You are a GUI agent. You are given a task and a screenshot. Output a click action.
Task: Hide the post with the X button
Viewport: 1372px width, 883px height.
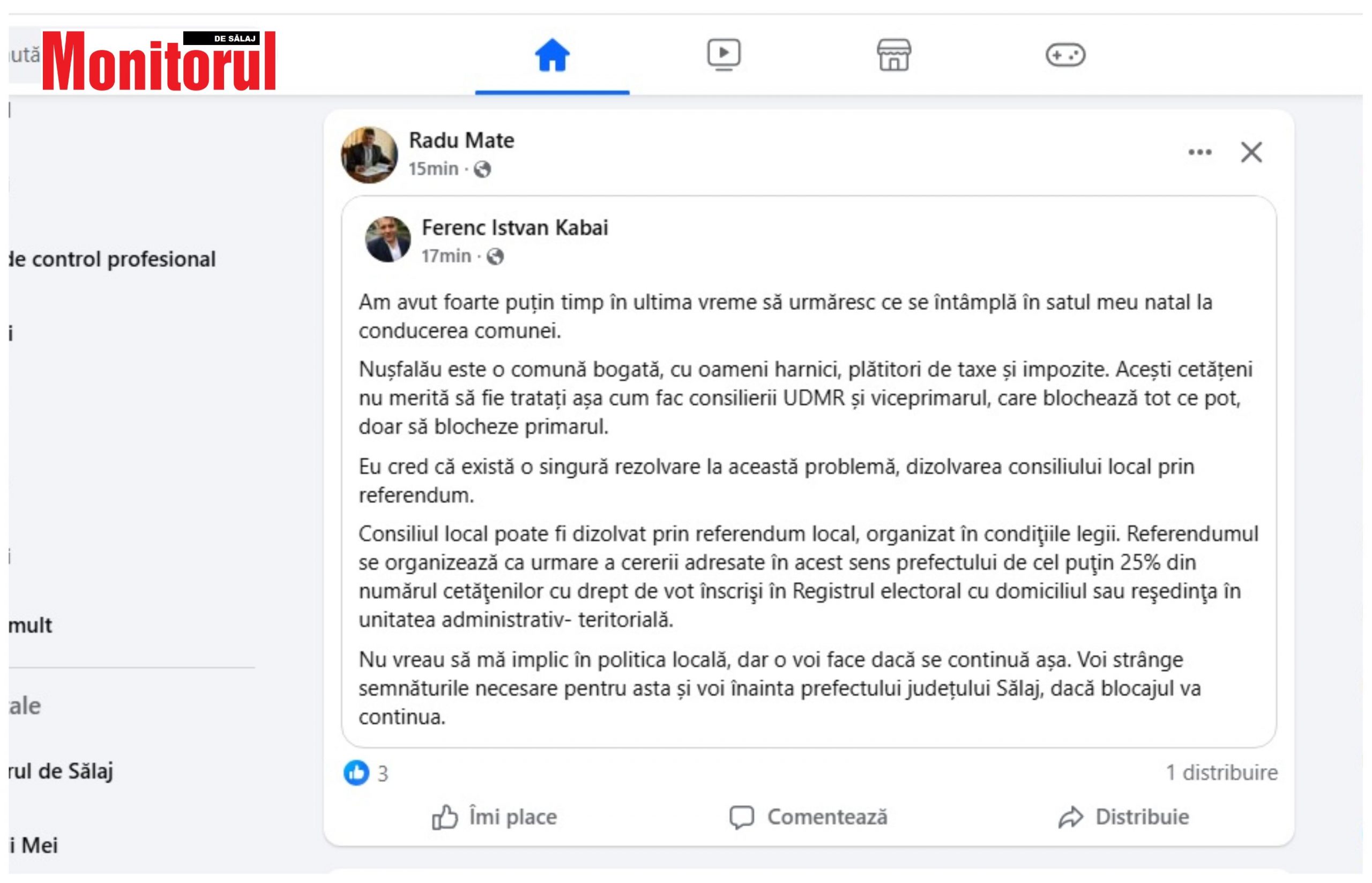coord(1251,152)
